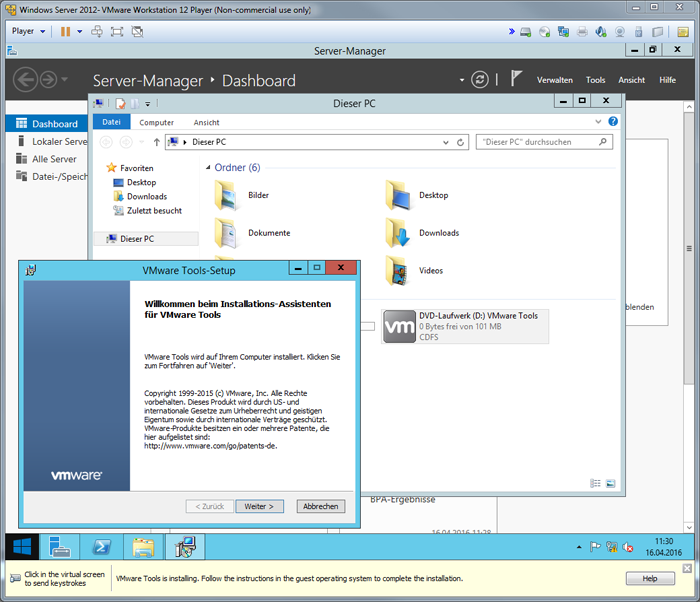Dismiss the VMware hint bar with X
The height and width of the screenshot is (602, 700).
pos(687,568)
